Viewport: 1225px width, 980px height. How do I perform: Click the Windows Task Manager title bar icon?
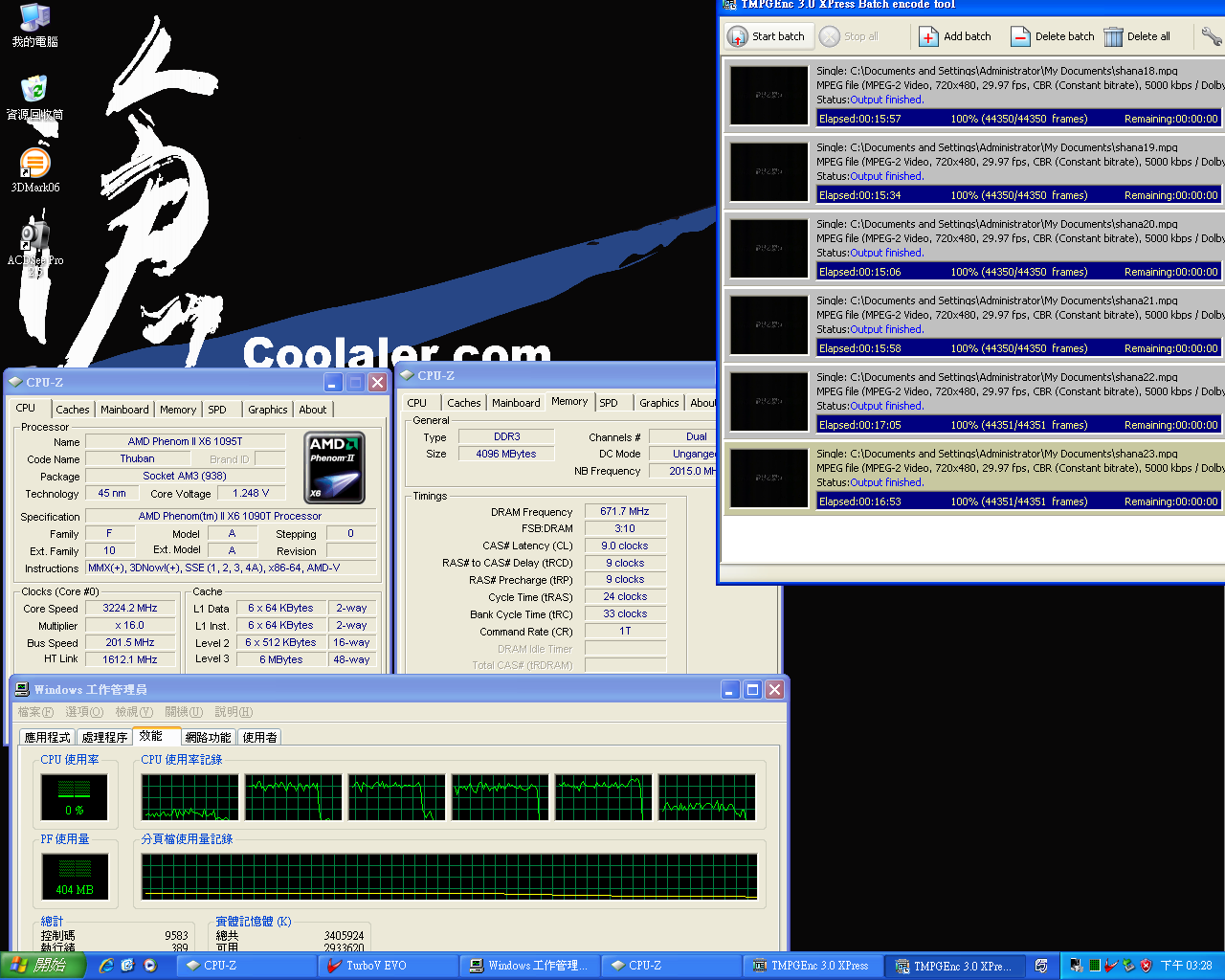point(21,689)
